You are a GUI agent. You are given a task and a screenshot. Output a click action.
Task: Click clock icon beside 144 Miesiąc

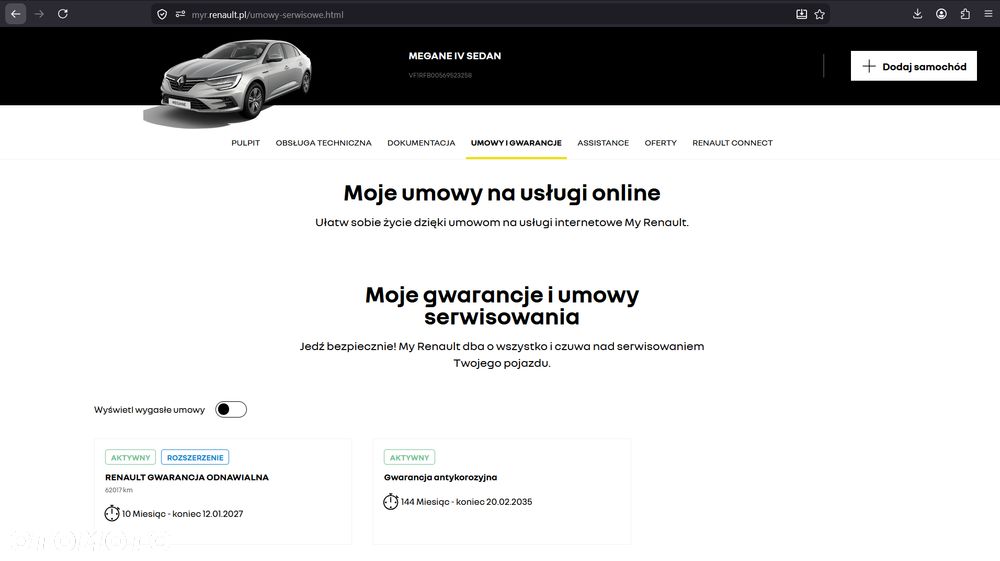pyautogui.click(x=390, y=502)
